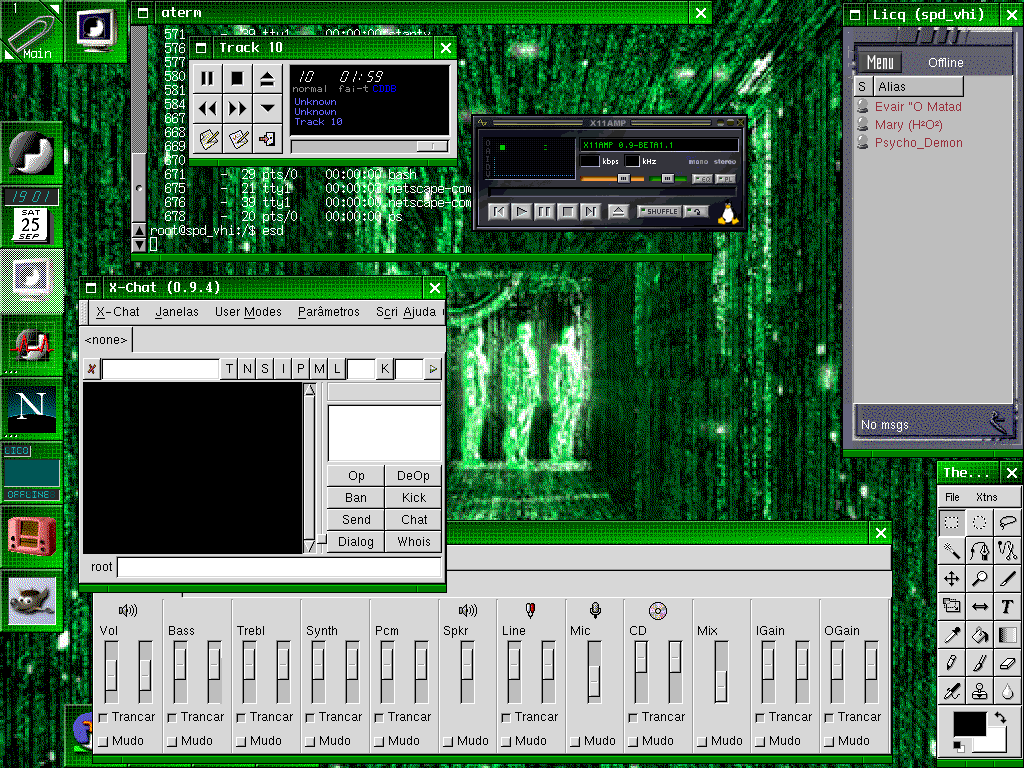Click the Whois button in X-Chat

click(x=414, y=542)
